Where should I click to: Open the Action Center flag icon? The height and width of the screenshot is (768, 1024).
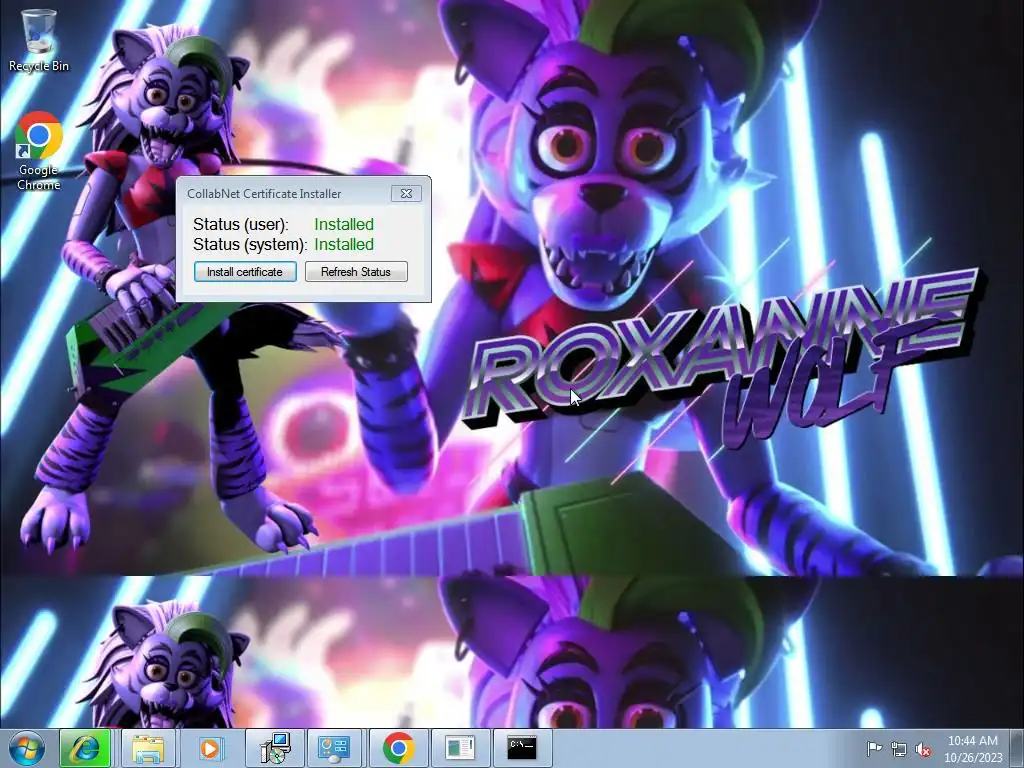pos(874,748)
